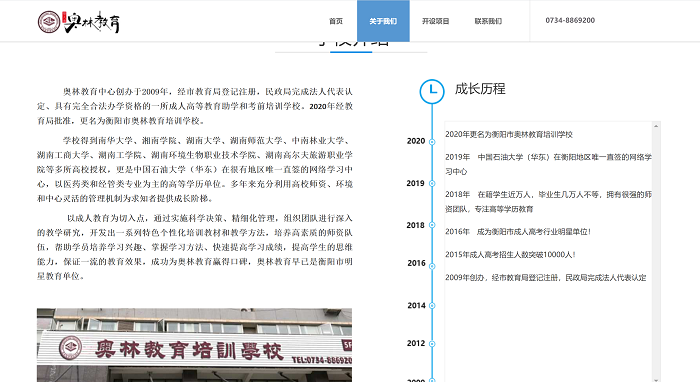Click the 成长历程 heading
Viewport: 700px width, 382px height.
(480, 89)
